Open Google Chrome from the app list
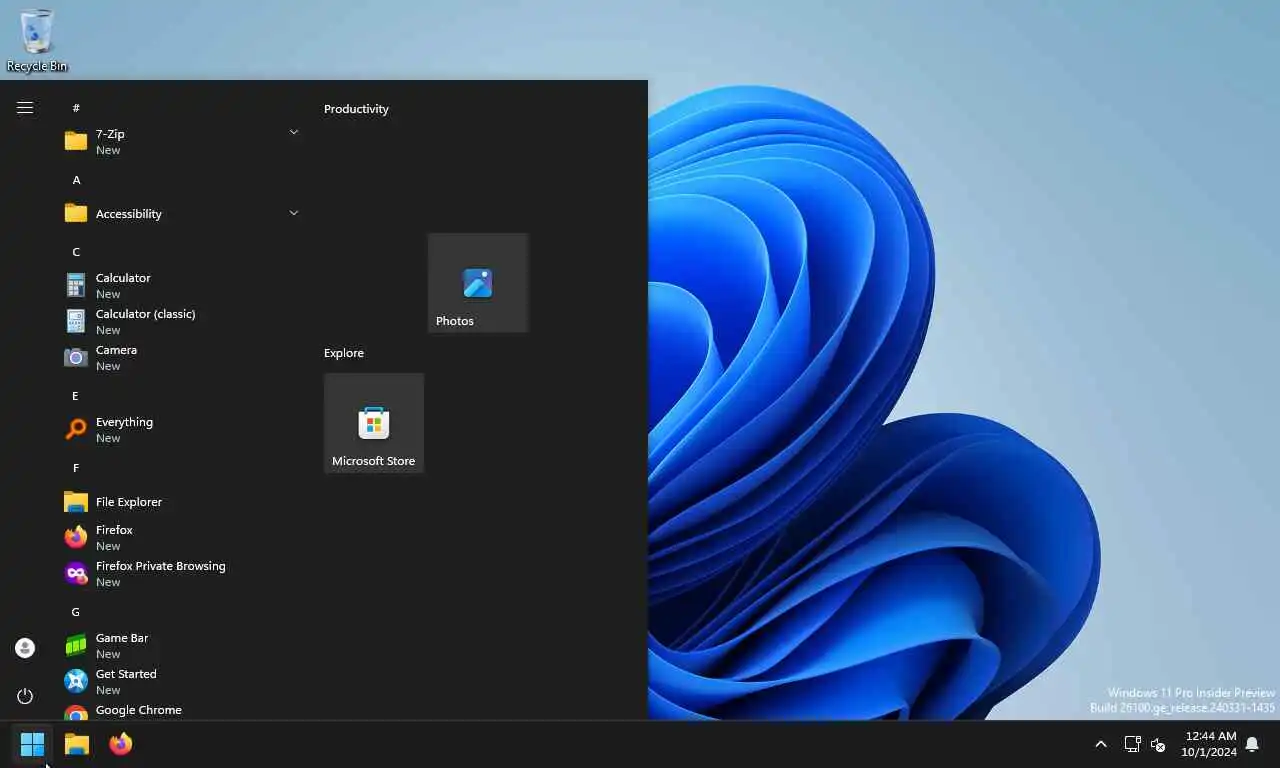The width and height of the screenshot is (1280, 768). point(183,711)
